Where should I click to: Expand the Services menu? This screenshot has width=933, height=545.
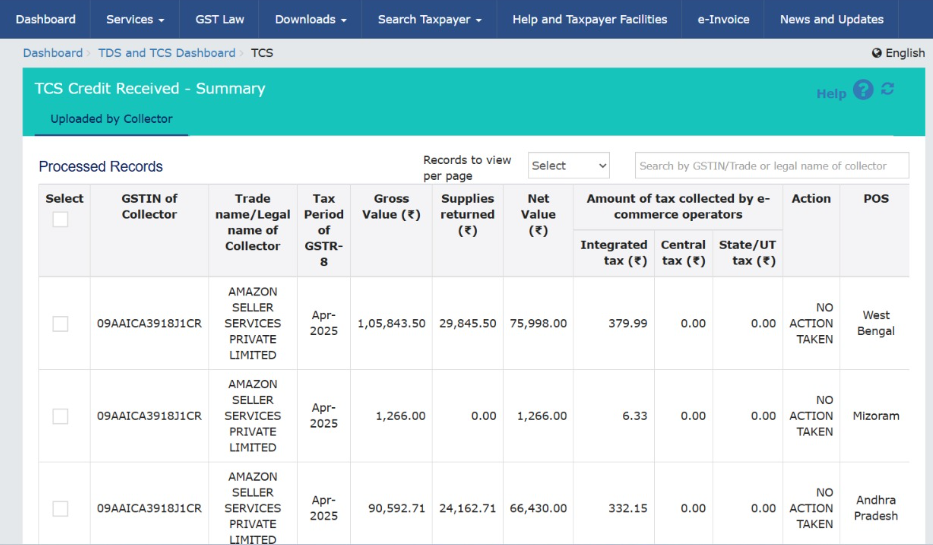click(135, 19)
